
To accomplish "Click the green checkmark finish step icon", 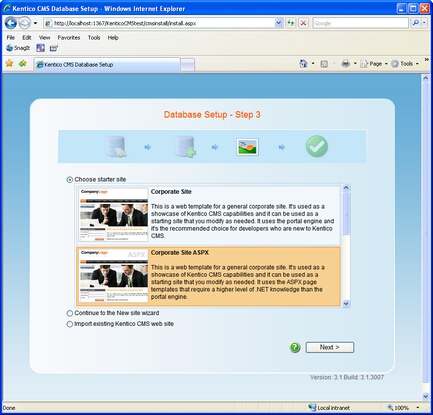I will (x=317, y=146).
